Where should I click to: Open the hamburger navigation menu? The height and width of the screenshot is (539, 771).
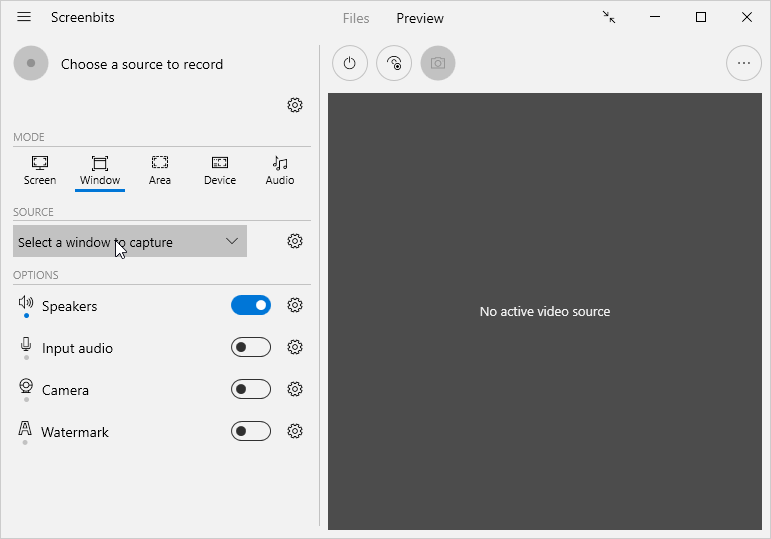(24, 17)
